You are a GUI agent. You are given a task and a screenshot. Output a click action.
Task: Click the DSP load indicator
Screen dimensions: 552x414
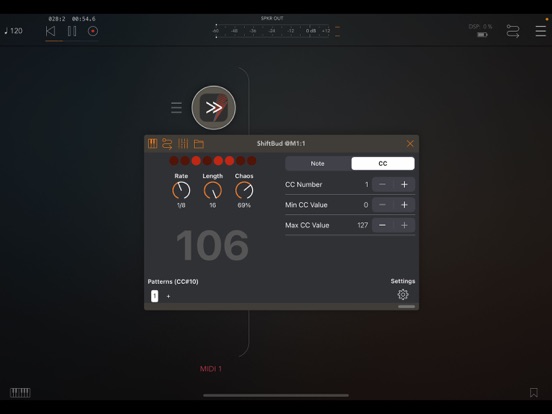480,27
